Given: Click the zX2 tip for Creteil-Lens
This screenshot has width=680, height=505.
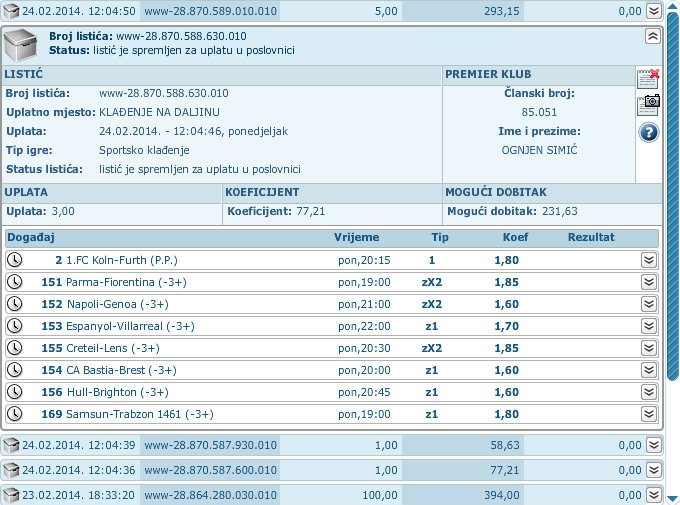Looking at the screenshot, I should tap(432, 348).
